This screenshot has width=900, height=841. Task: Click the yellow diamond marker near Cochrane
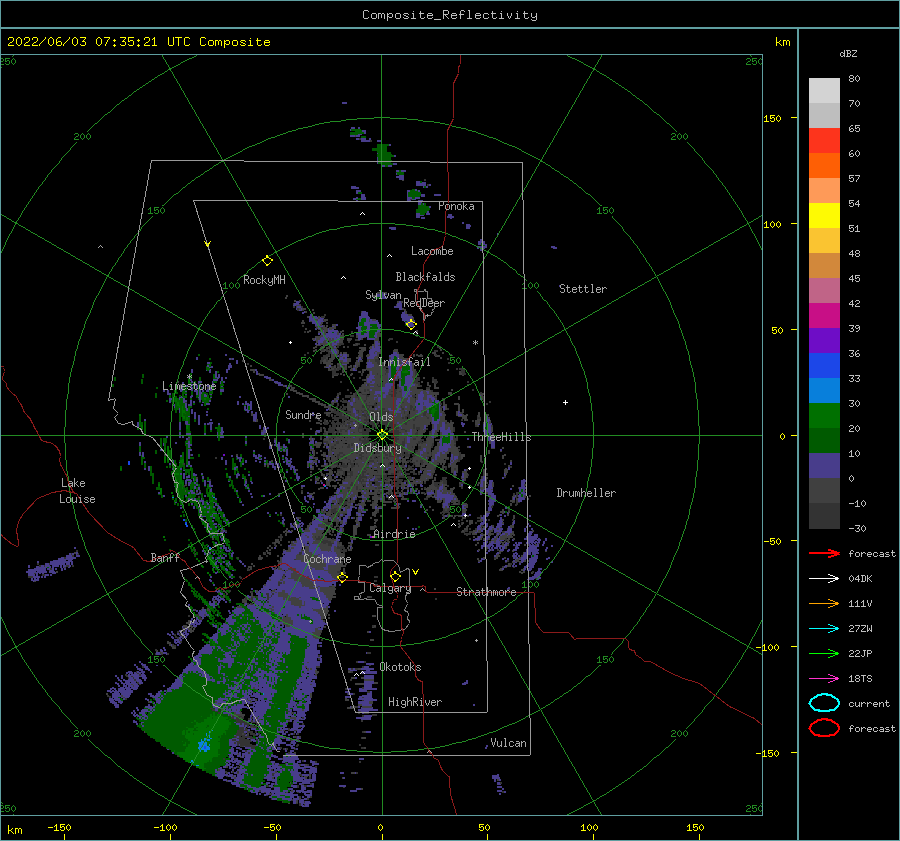coord(342,578)
